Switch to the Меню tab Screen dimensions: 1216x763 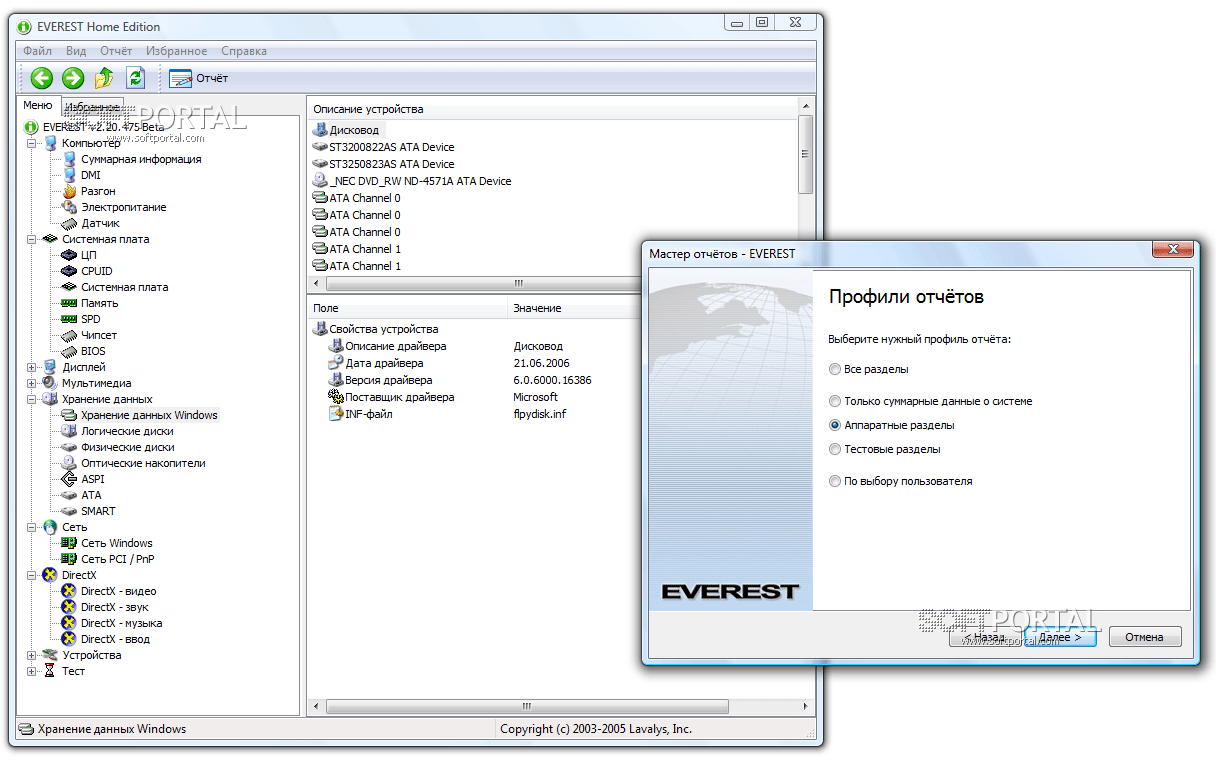[38, 105]
